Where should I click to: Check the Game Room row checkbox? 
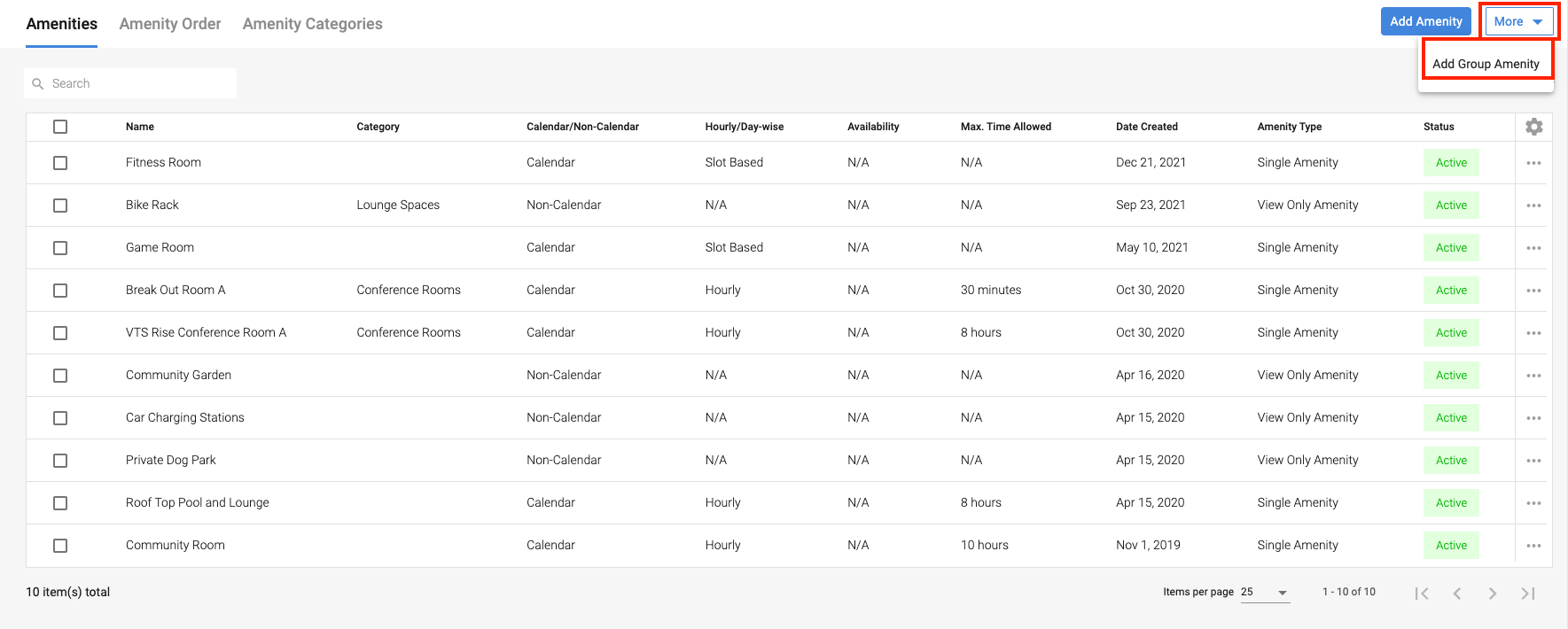[60, 248]
